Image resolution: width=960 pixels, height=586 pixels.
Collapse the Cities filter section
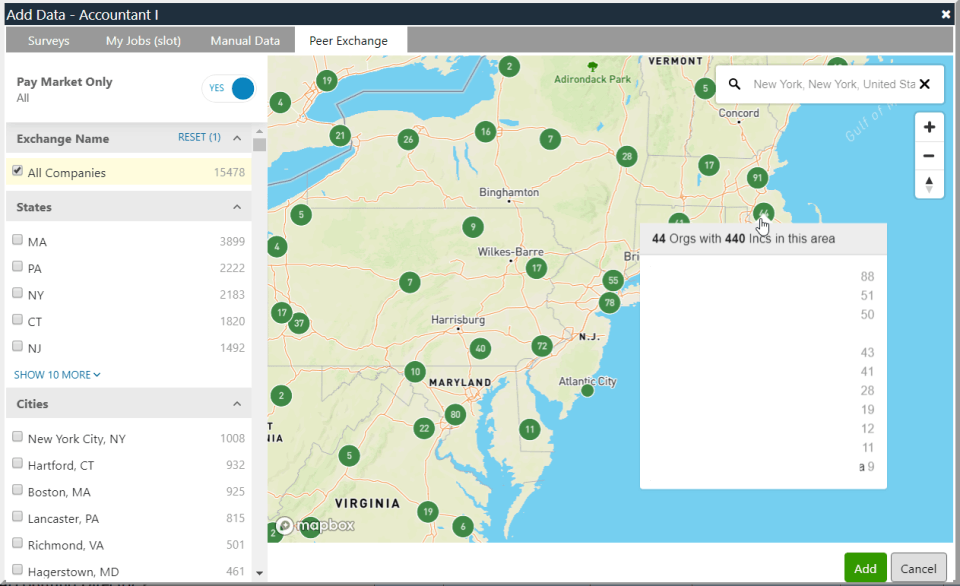tap(237, 404)
